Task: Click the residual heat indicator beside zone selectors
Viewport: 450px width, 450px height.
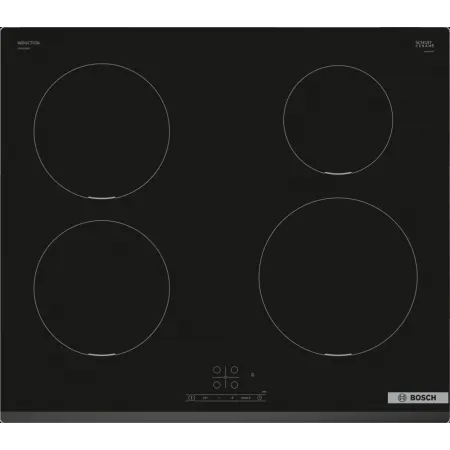Action: (252, 375)
